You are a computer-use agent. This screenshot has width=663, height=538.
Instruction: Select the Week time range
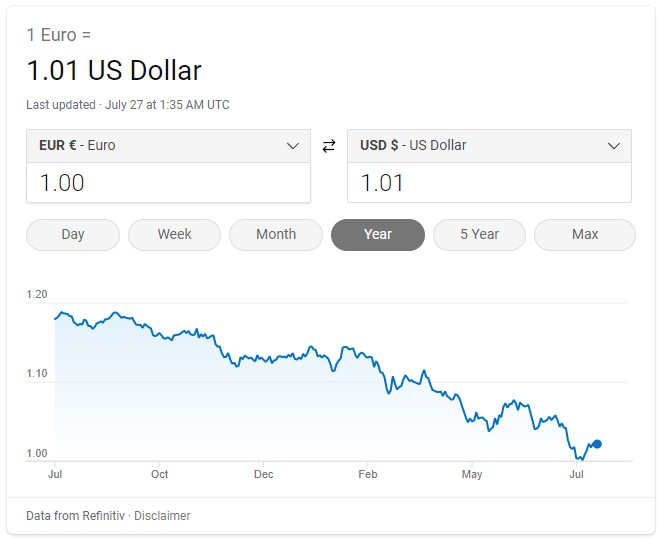click(x=174, y=234)
